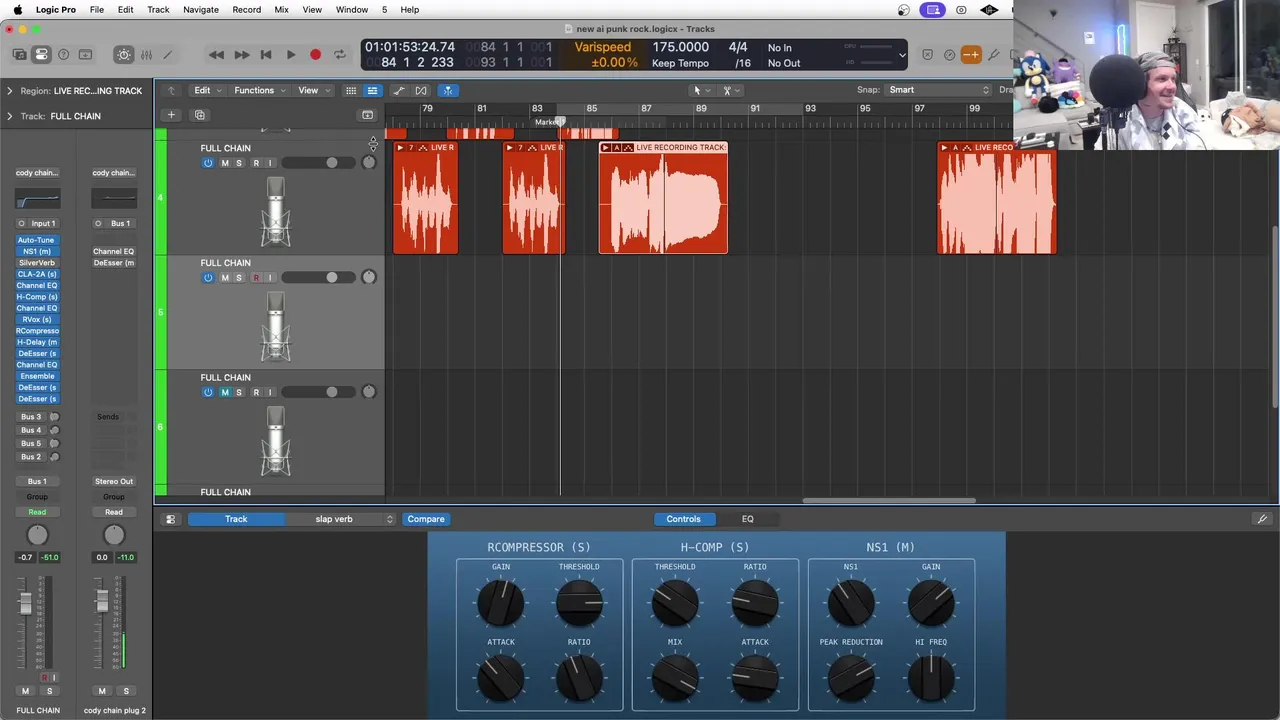Adjust volume slider on track 4
1280x720 pixels.
(318, 163)
